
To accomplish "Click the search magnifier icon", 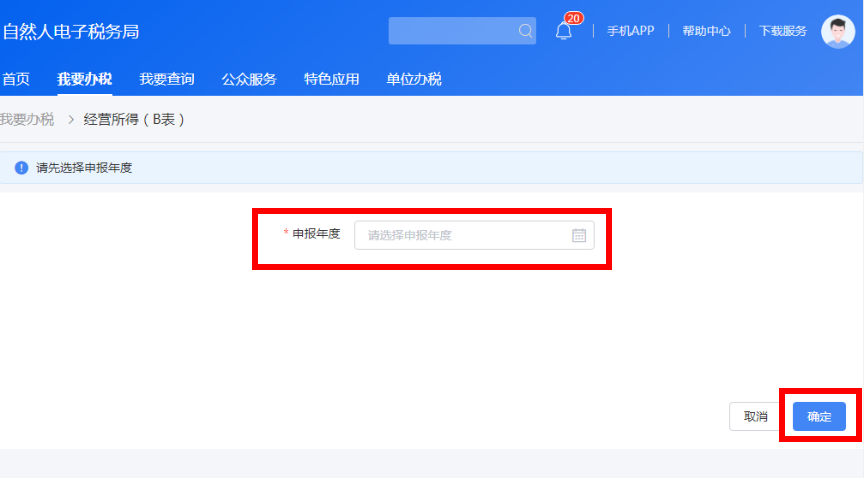I will click(x=525, y=31).
